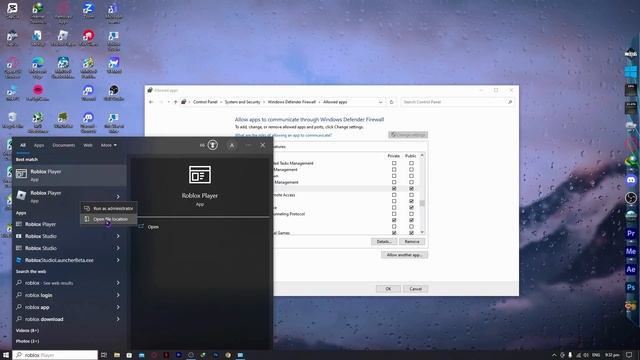This screenshot has height=360, width=640.
Task: Toggle Private checkbox in the highlighted row
Action: tap(394, 189)
